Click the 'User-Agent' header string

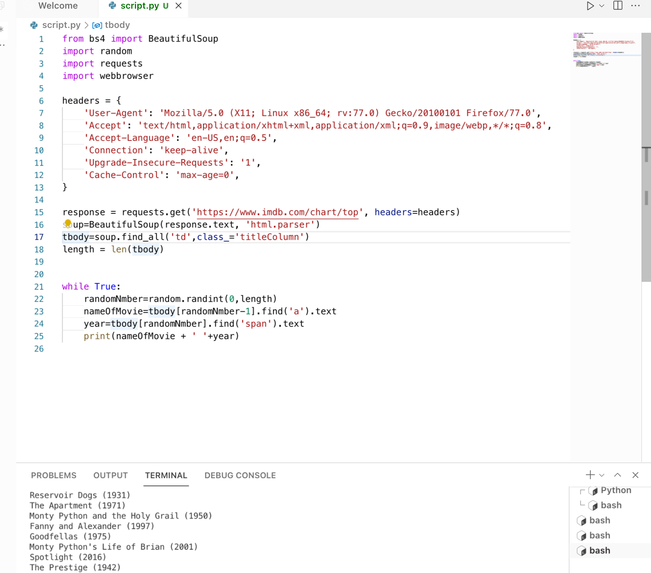tap(115, 113)
